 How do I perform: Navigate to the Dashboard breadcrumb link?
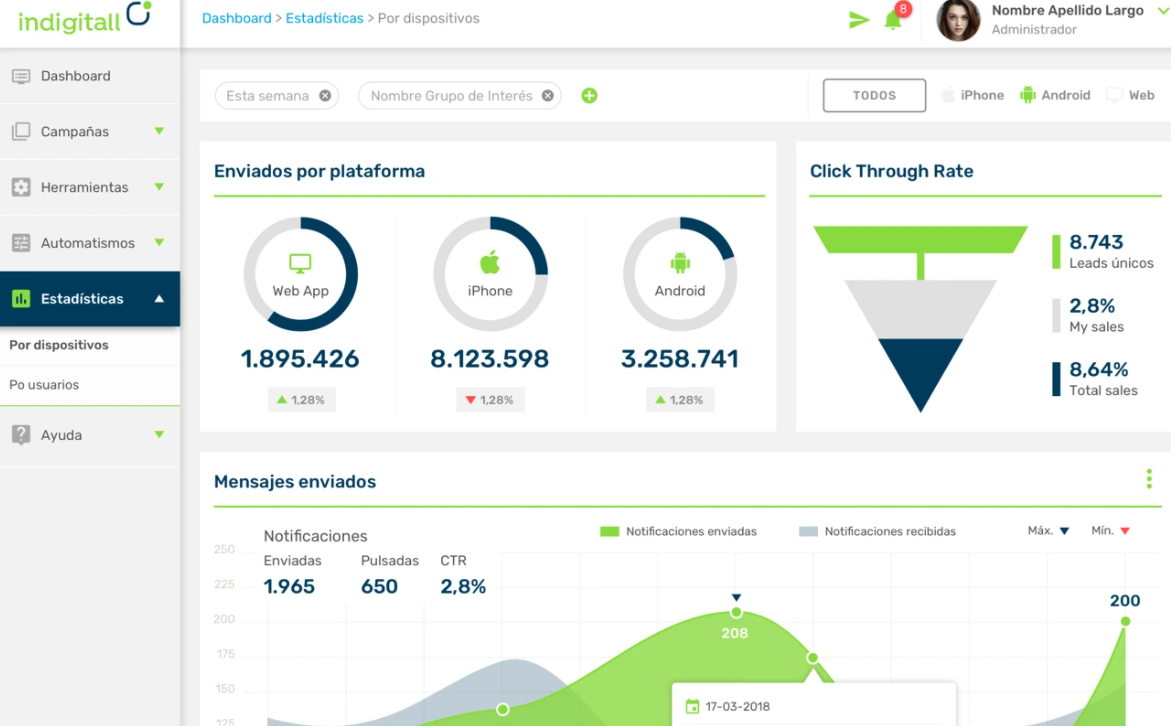(237, 18)
